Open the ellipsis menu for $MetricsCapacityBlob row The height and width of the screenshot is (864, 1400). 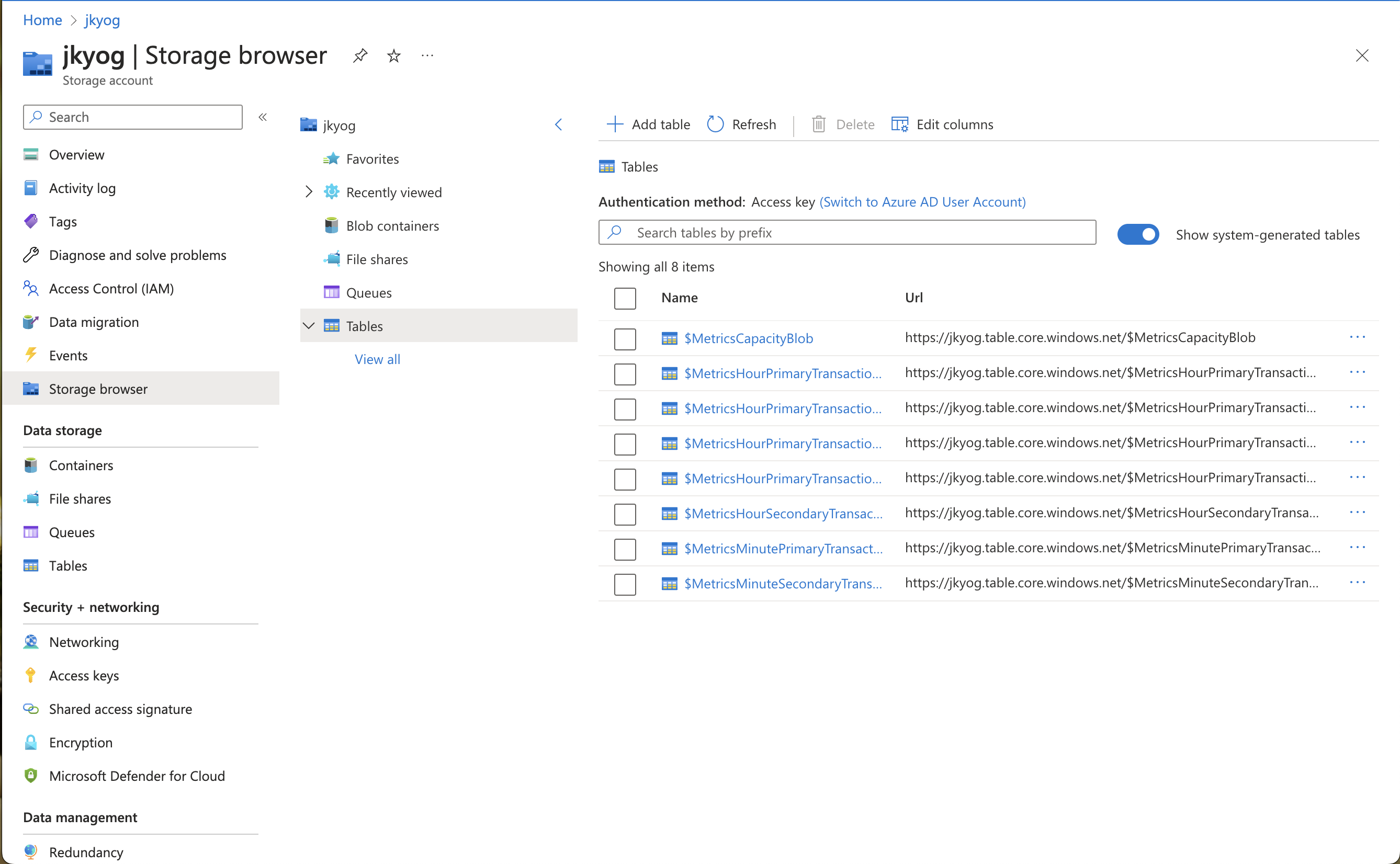1357,337
